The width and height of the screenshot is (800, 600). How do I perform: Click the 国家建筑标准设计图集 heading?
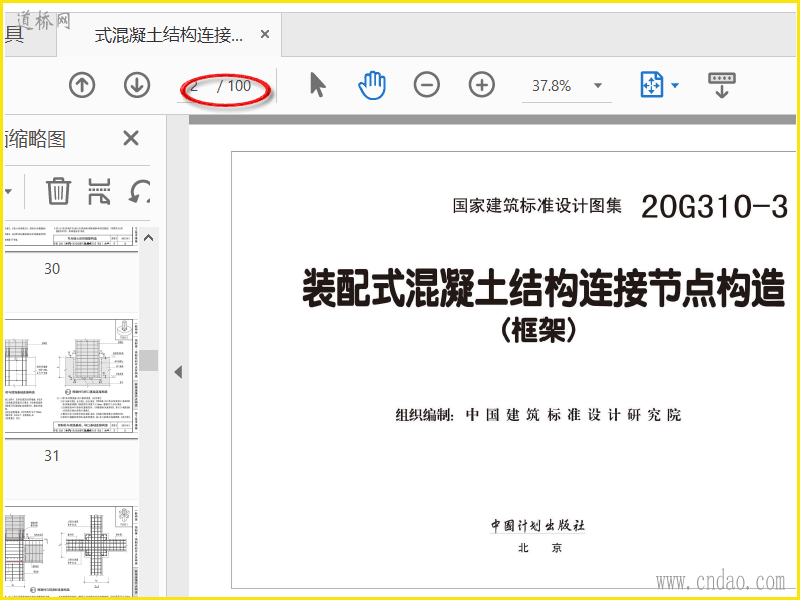(x=537, y=206)
